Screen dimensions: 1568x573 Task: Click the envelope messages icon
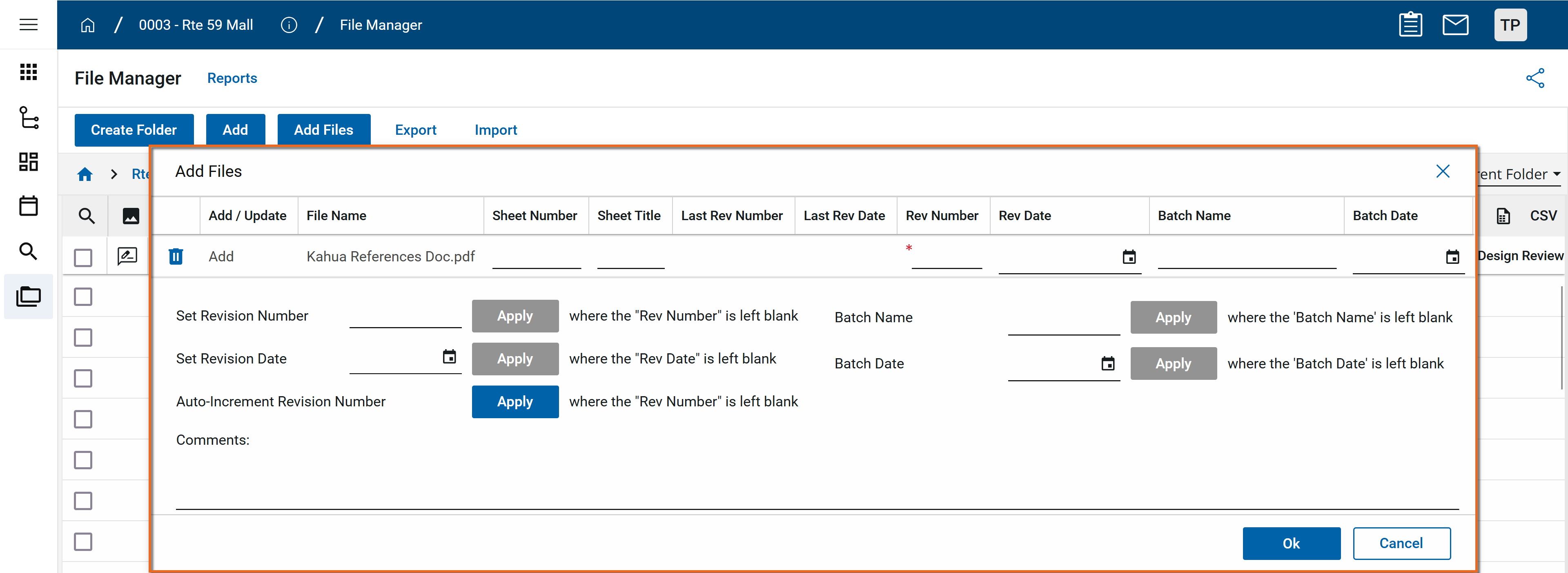click(1455, 25)
